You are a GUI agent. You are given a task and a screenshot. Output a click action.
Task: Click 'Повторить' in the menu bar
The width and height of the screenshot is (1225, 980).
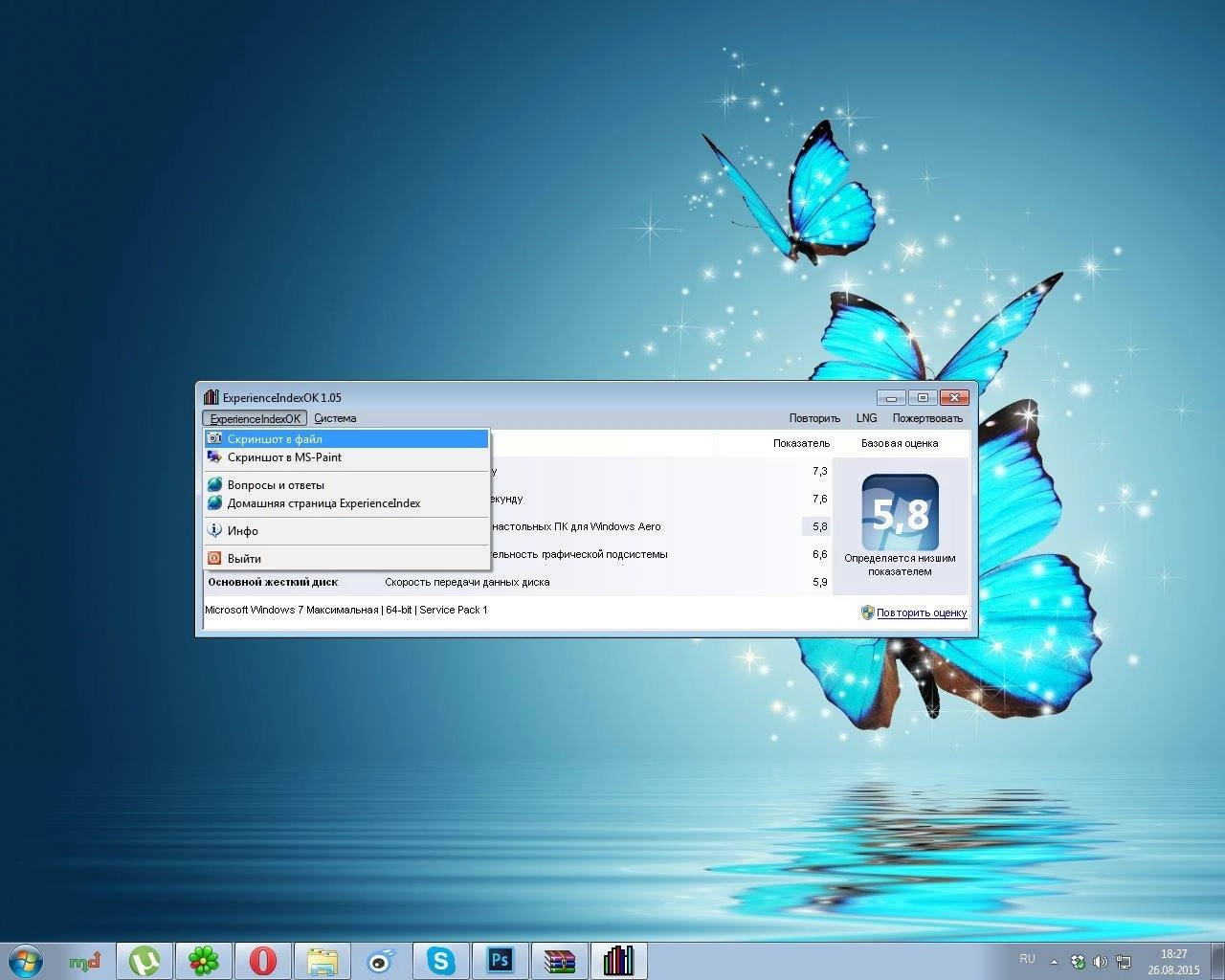coord(814,418)
